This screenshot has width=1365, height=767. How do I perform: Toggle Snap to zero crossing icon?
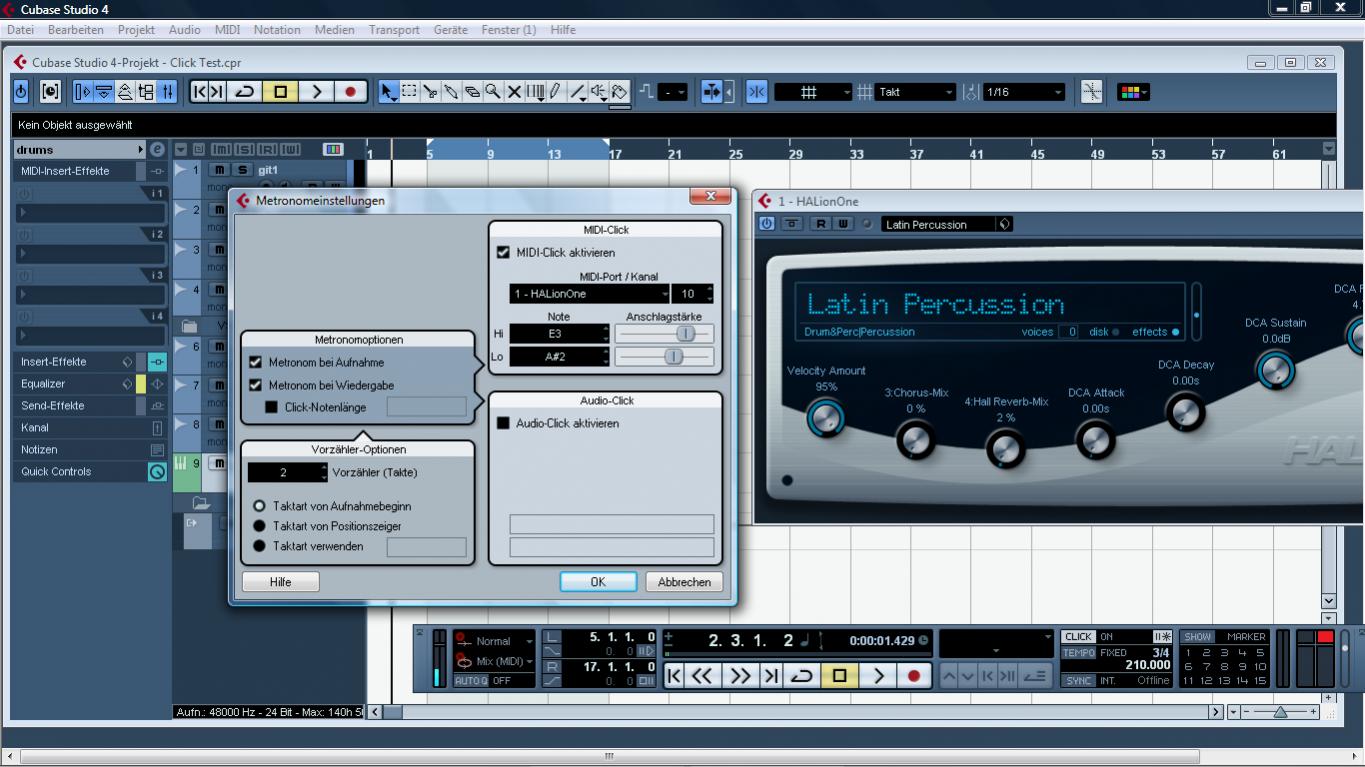(x=1092, y=91)
